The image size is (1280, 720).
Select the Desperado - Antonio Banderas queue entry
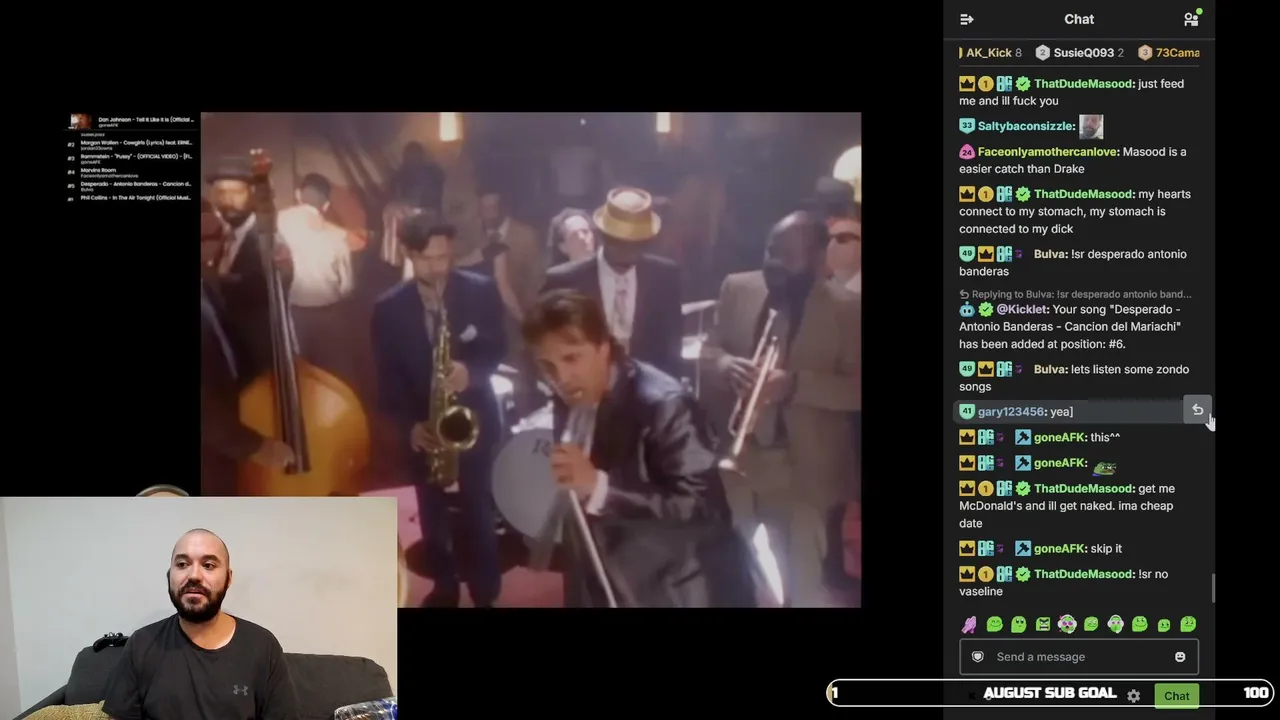point(131,185)
